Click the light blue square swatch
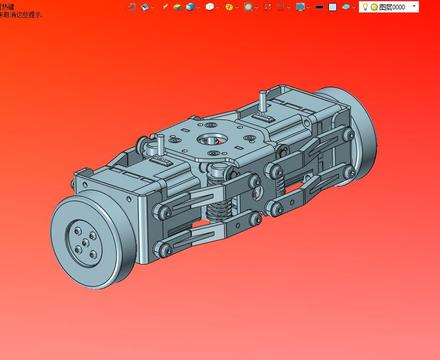Image resolution: width=440 pixels, height=360 pixels. [x=333, y=7]
